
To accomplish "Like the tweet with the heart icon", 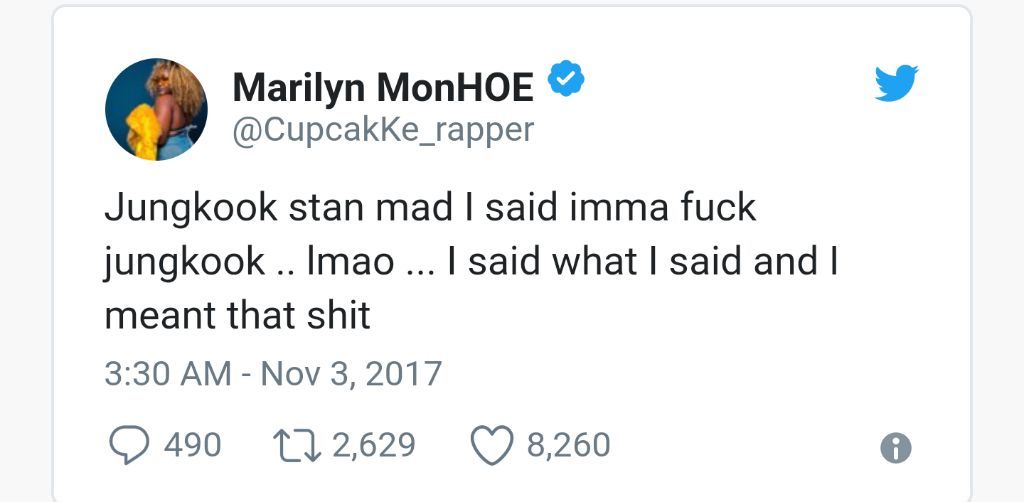I will point(492,446).
